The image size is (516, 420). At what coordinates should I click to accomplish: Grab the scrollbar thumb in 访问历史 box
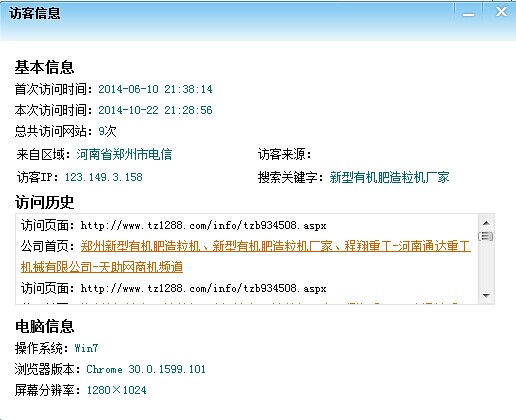(x=486, y=236)
